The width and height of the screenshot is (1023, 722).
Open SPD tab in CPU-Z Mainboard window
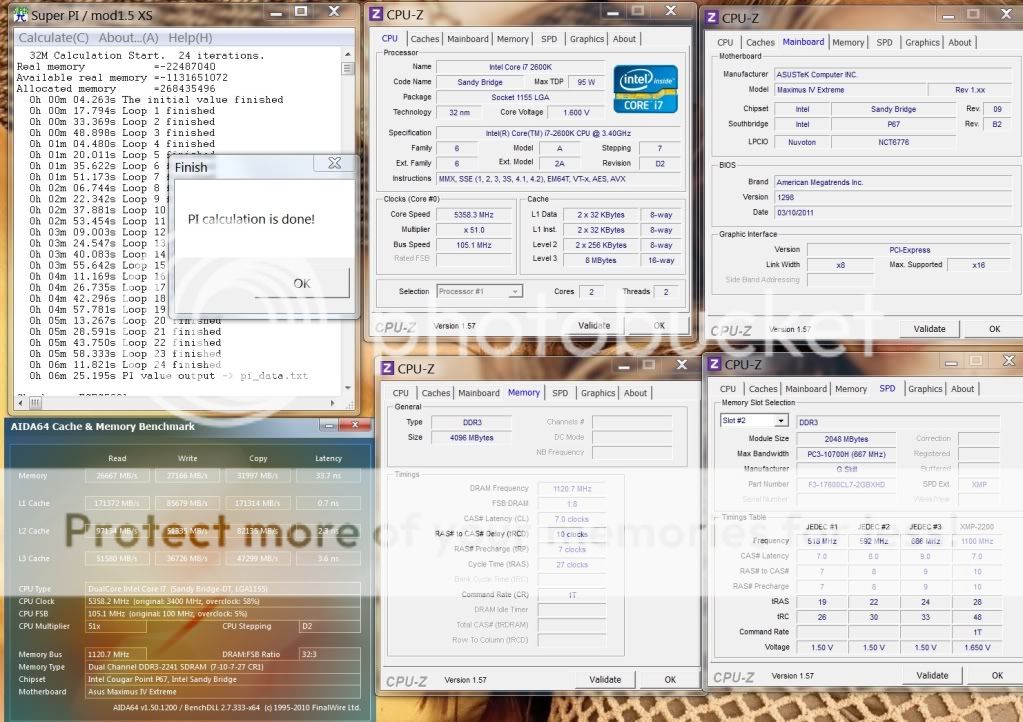click(884, 42)
